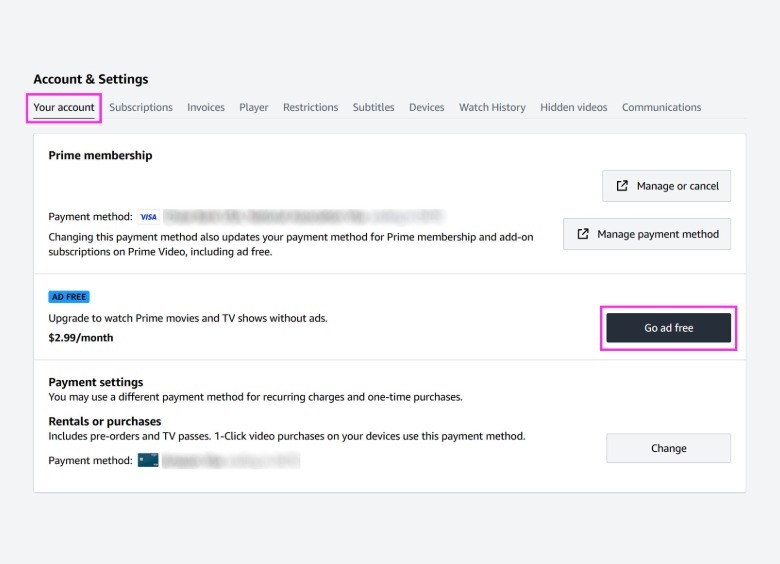Open the Watch History tab
The height and width of the screenshot is (564, 780).
click(492, 107)
